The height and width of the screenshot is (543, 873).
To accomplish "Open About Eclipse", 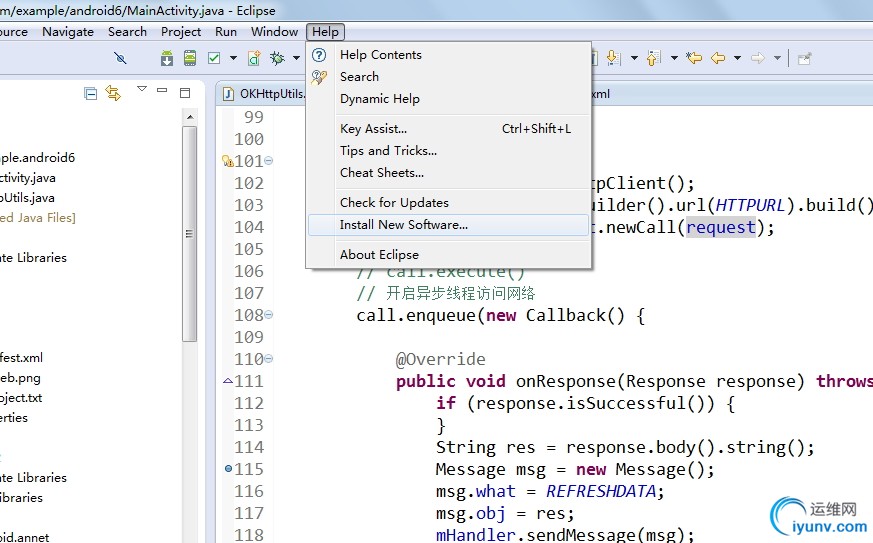I will tap(449, 255).
